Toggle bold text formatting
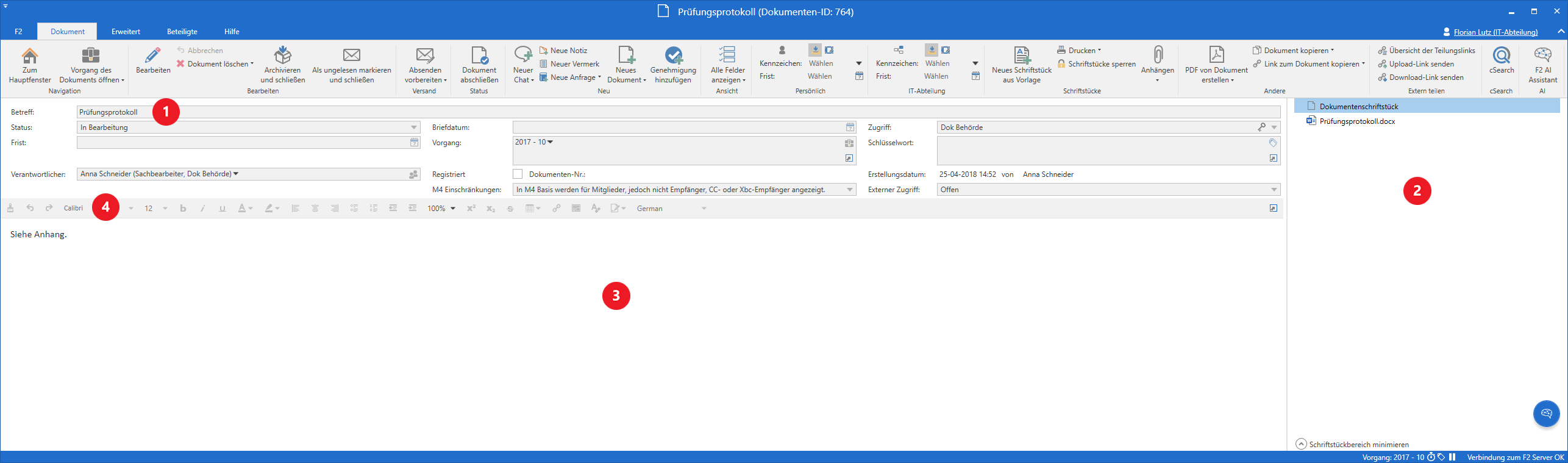This screenshot has height=463, width=1568. 183,209
